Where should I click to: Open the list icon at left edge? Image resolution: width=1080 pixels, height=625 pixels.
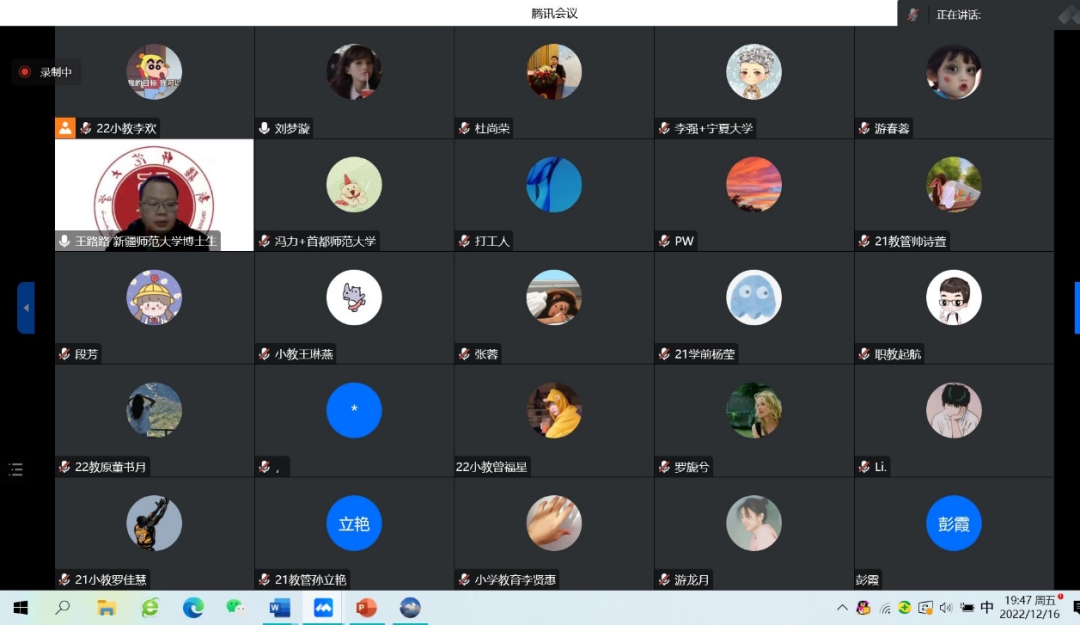(x=15, y=469)
